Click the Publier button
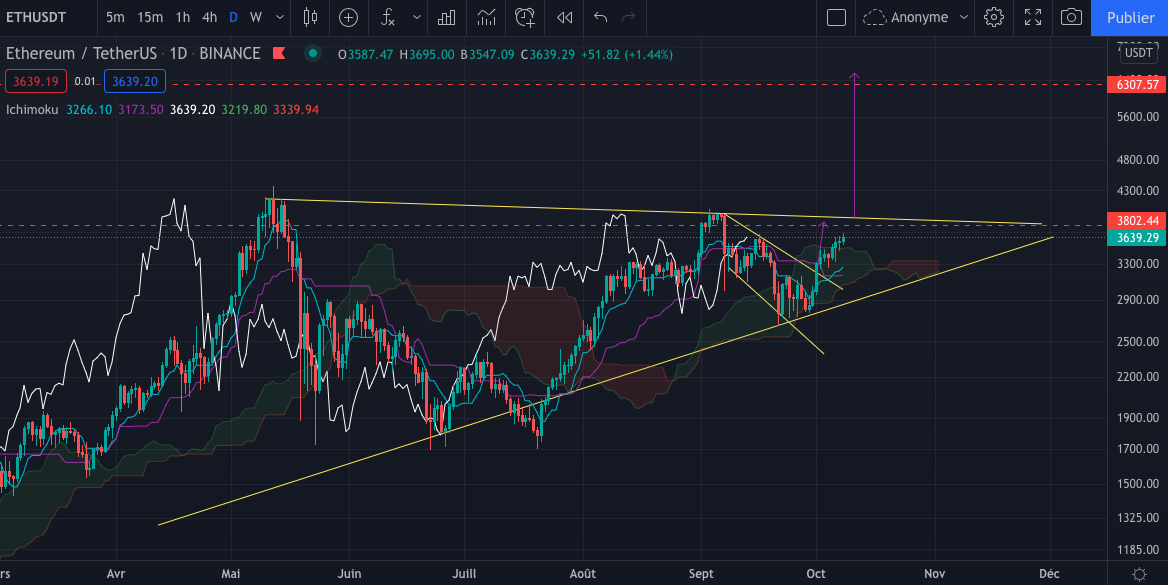 1130,17
